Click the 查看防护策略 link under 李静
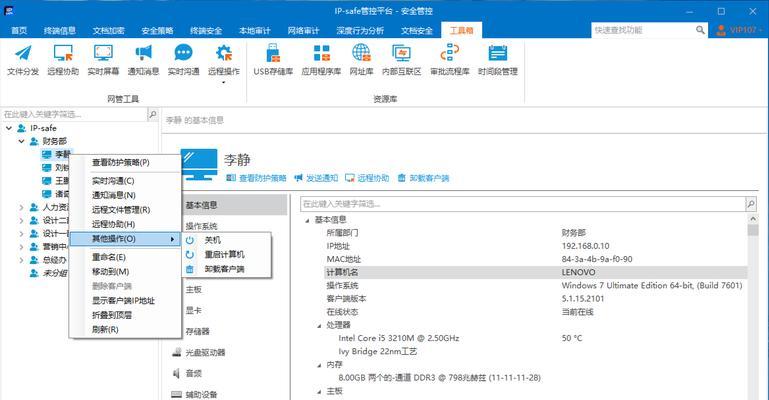The width and height of the screenshot is (769, 400). pos(256,178)
